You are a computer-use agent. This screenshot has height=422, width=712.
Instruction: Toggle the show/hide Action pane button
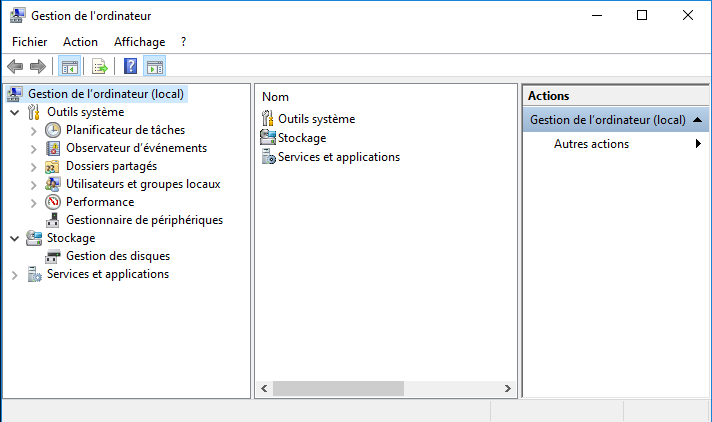[x=154, y=67]
